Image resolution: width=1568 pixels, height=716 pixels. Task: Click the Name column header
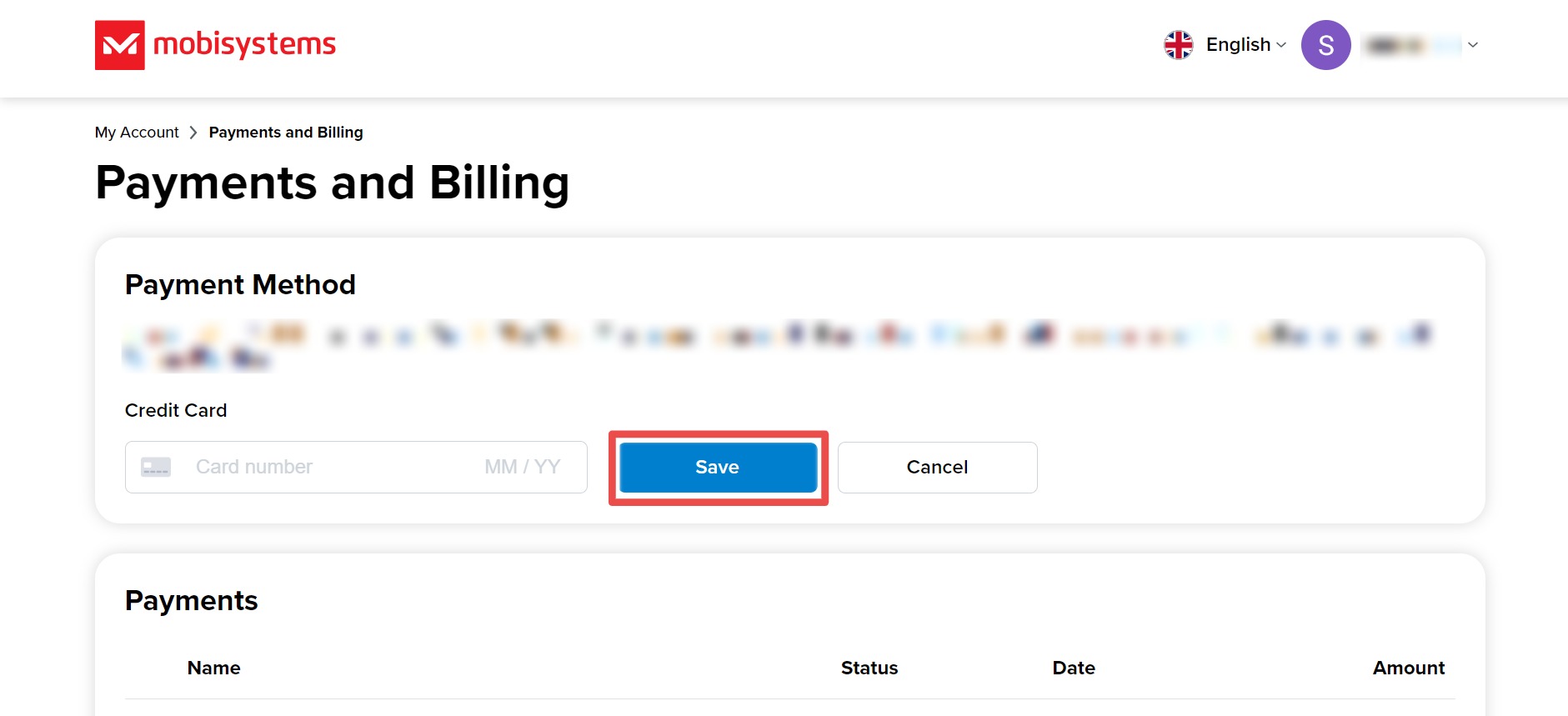(x=213, y=668)
